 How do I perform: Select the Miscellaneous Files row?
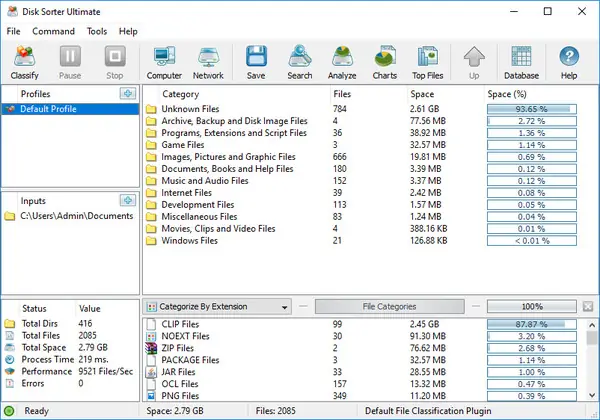pos(362,217)
